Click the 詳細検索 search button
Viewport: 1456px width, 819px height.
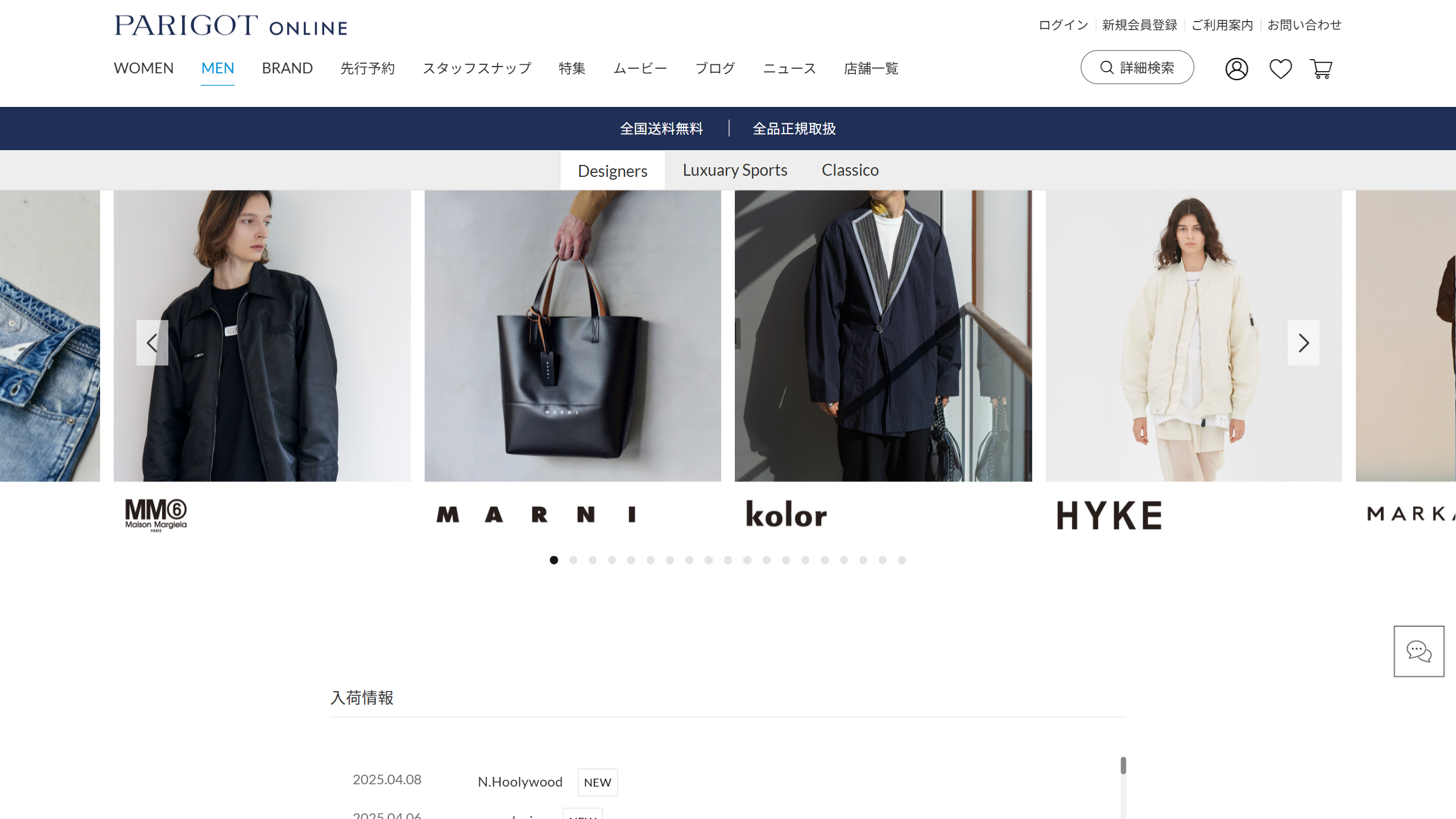[1137, 67]
